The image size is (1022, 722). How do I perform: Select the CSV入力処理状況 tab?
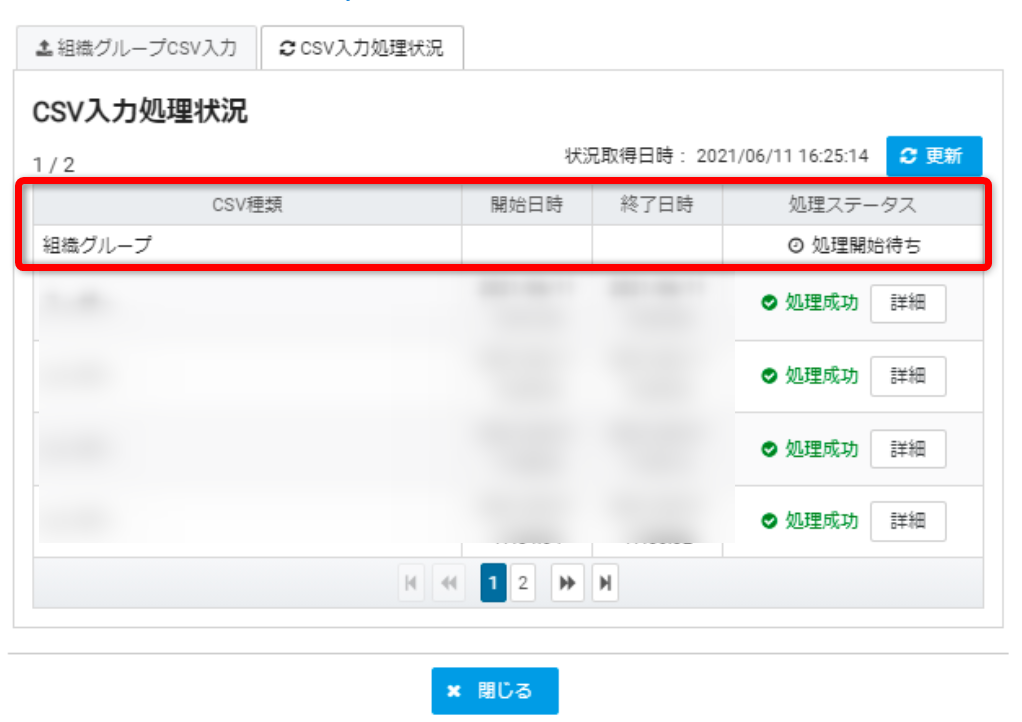[x=362, y=48]
